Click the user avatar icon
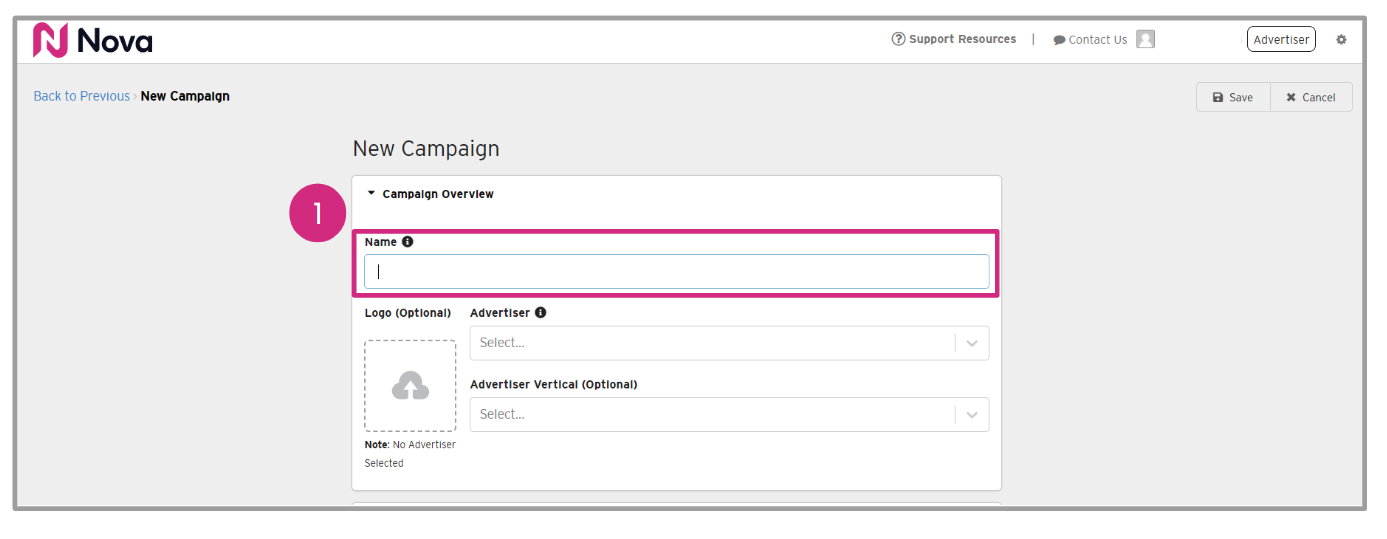This screenshot has height=539, width=1387. pos(1145,39)
